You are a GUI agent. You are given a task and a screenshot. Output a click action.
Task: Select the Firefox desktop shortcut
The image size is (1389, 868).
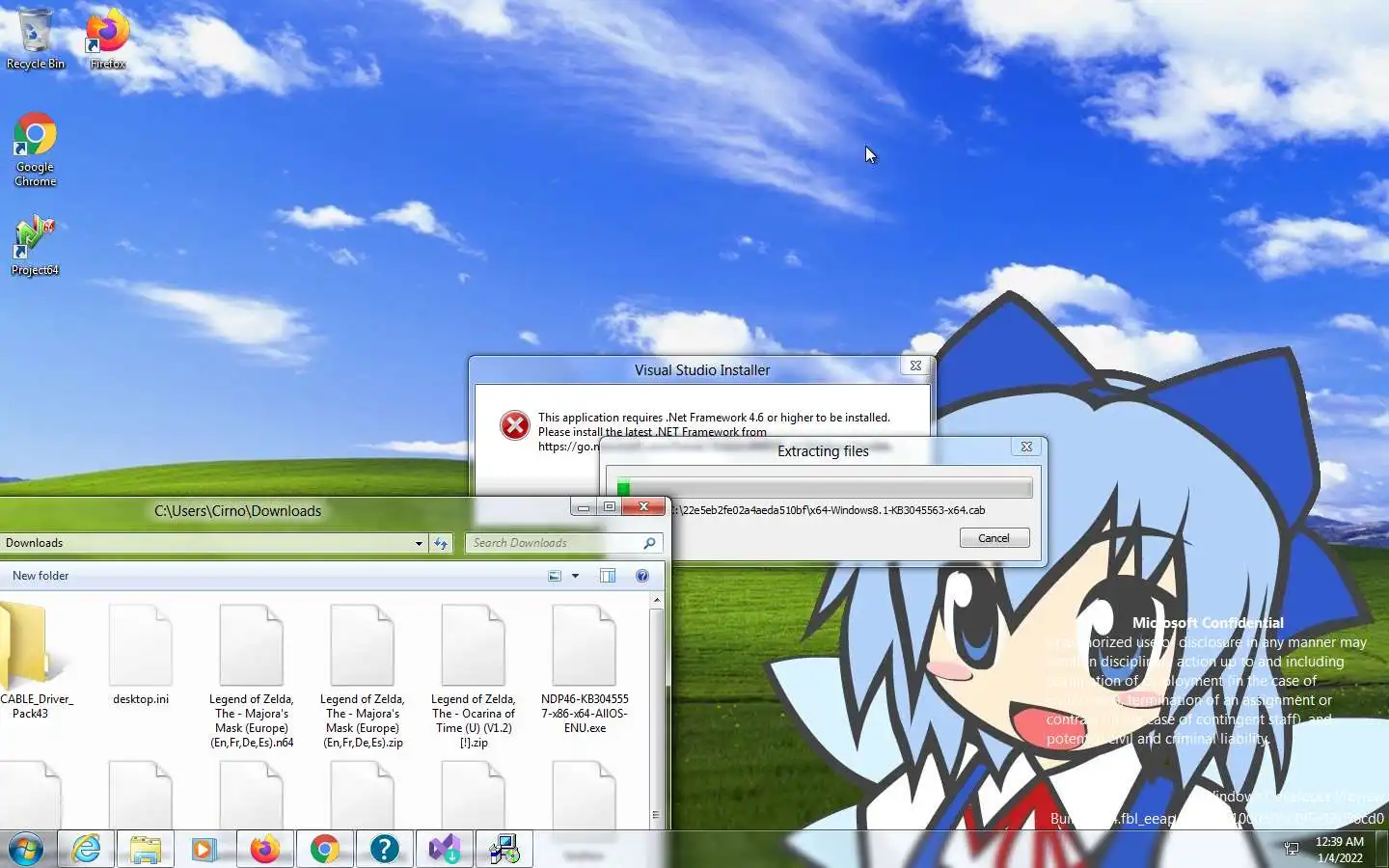pos(107,39)
